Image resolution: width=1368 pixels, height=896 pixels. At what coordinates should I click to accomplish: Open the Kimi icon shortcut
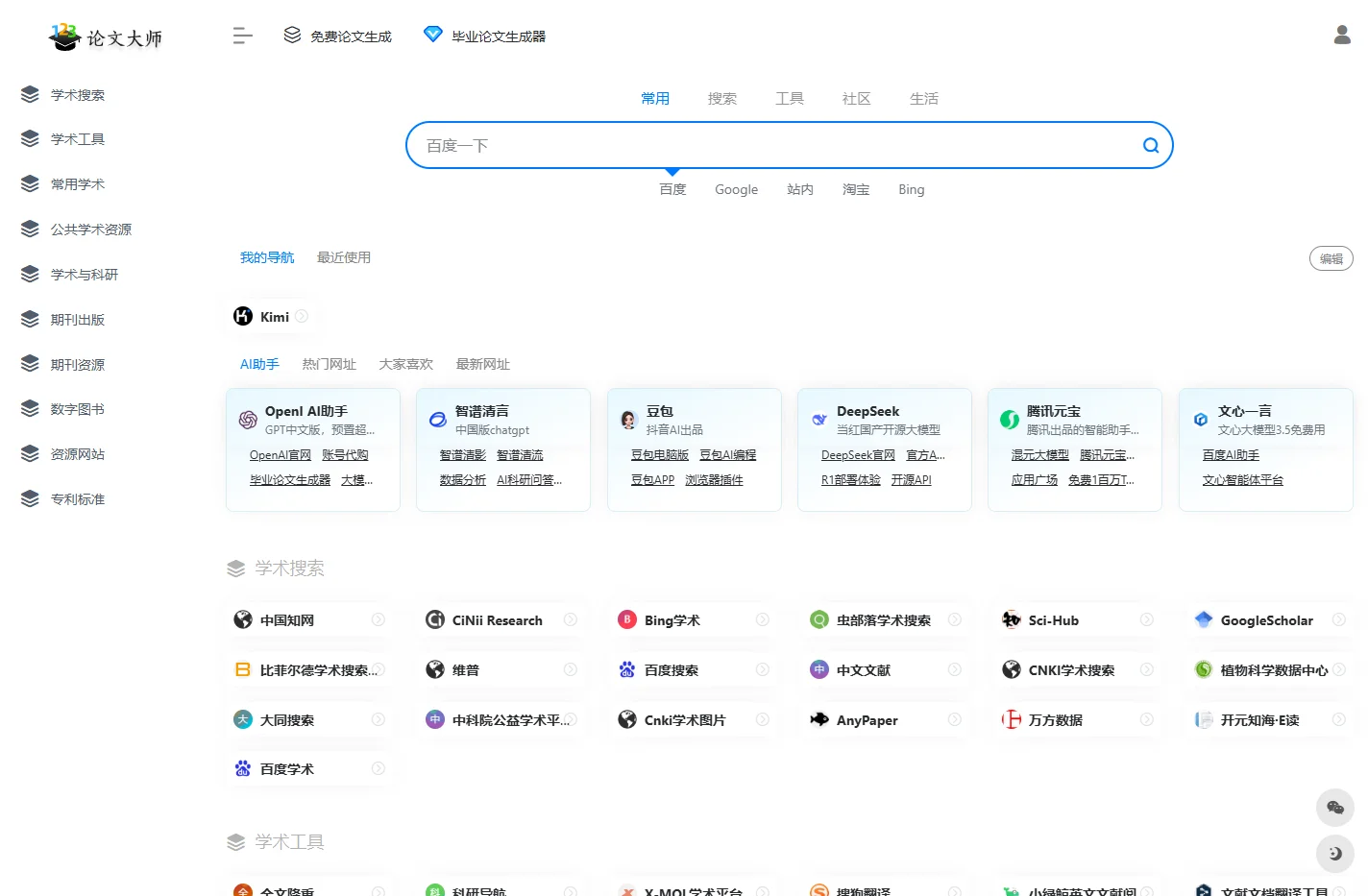[243, 316]
